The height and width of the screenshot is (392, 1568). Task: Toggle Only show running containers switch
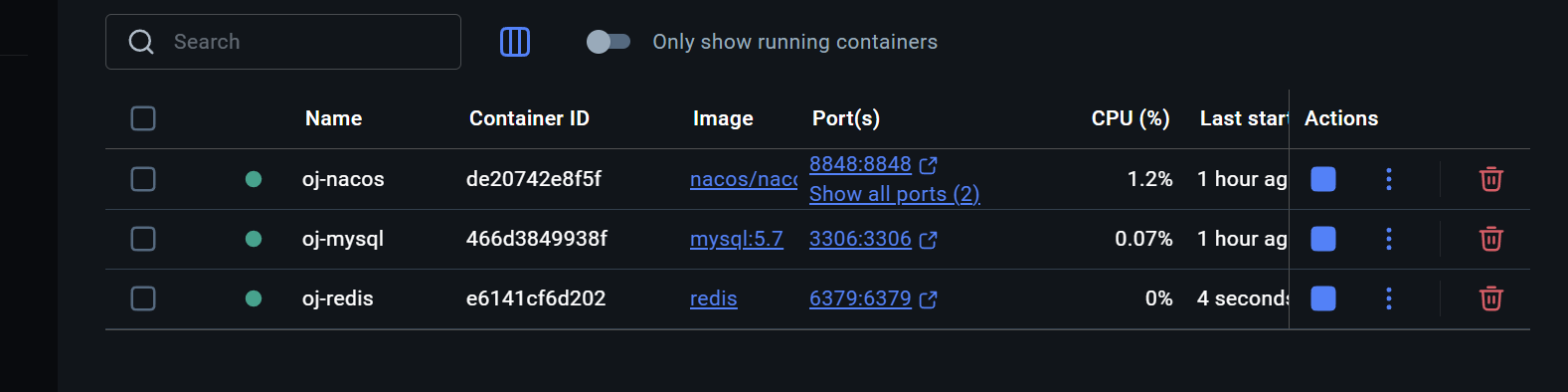click(x=609, y=42)
